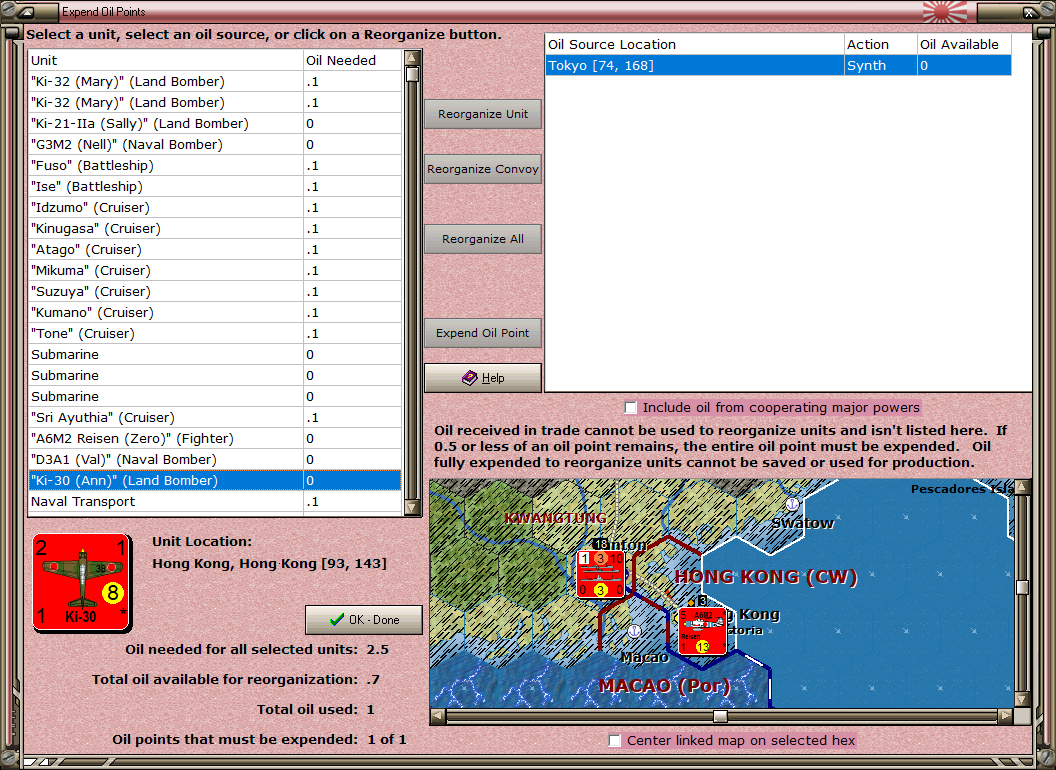This screenshot has height=770, width=1056.
Task: Click the Action column header
Action: coord(881,44)
